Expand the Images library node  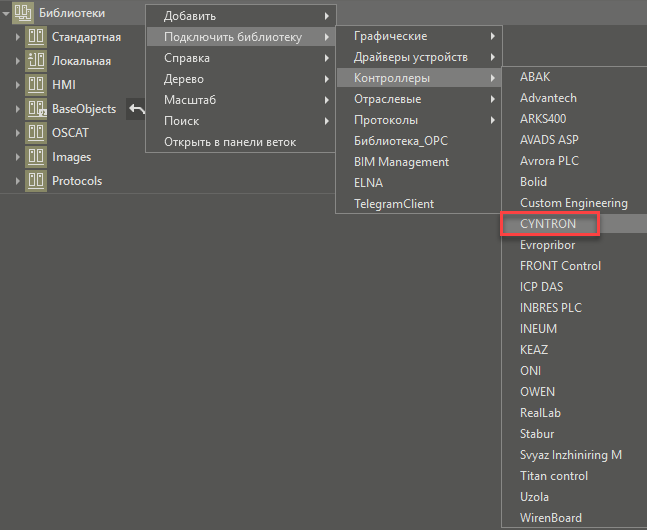tap(18, 157)
